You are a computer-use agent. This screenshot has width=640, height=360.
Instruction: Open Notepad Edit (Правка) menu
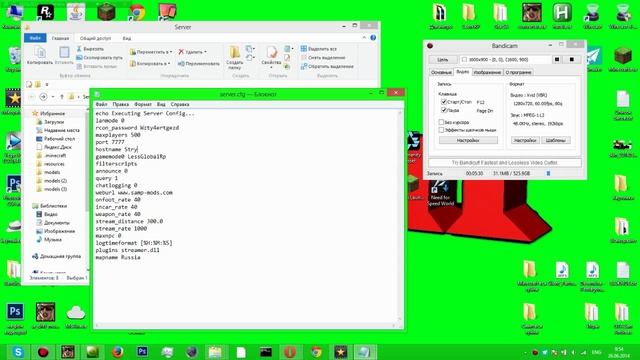pos(120,104)
